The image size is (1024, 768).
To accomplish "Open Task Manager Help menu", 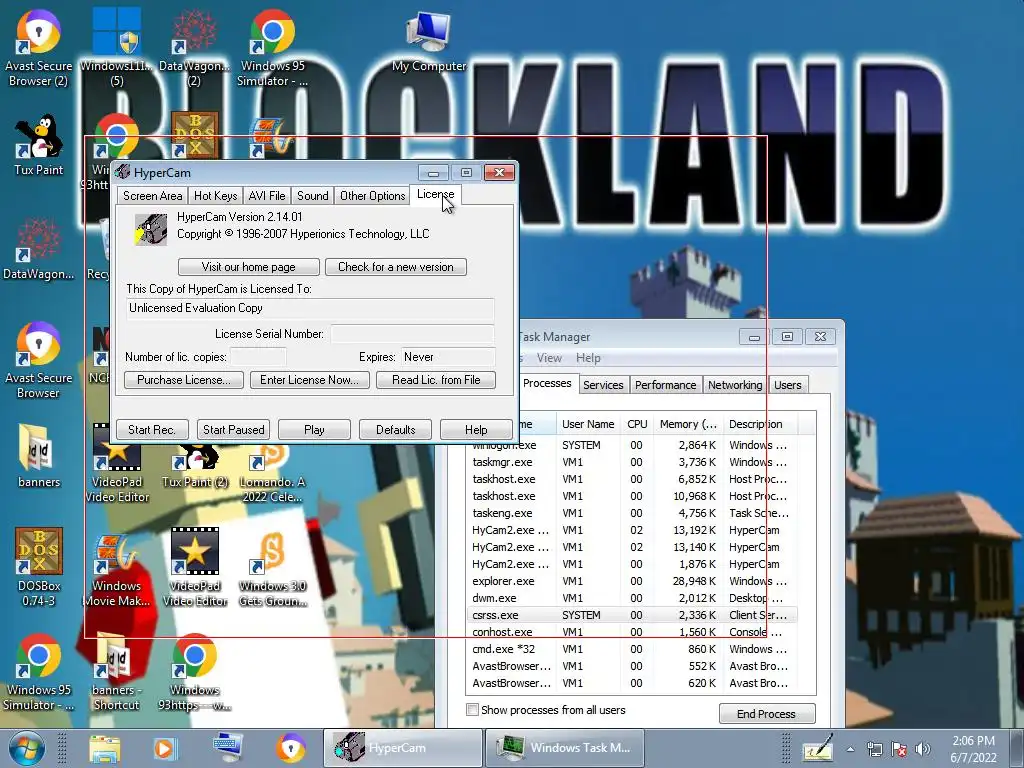I will point(588,358).
